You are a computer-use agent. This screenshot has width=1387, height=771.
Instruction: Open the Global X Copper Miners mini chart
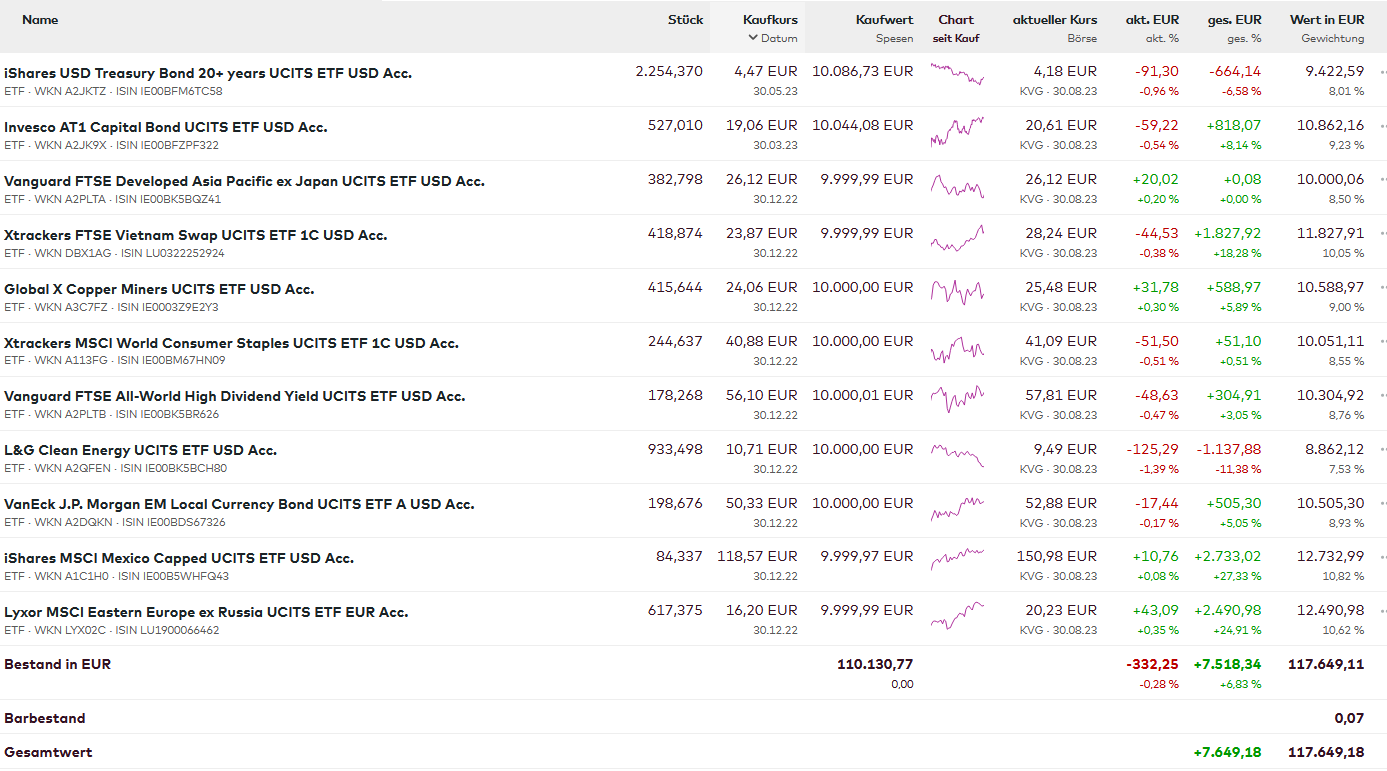[x=957, y=292]
